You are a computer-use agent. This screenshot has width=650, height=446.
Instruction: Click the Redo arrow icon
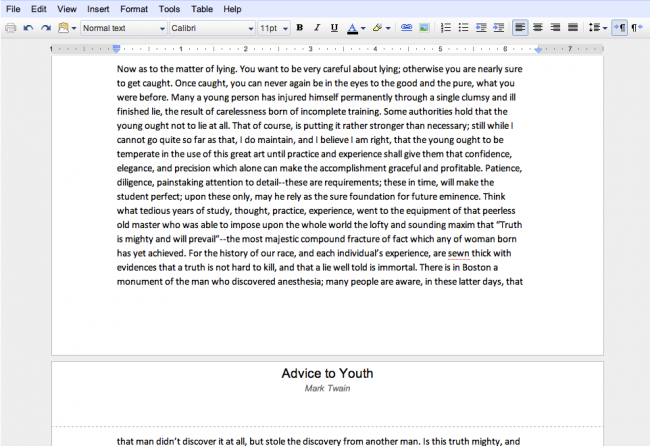(x=44, y=28)
